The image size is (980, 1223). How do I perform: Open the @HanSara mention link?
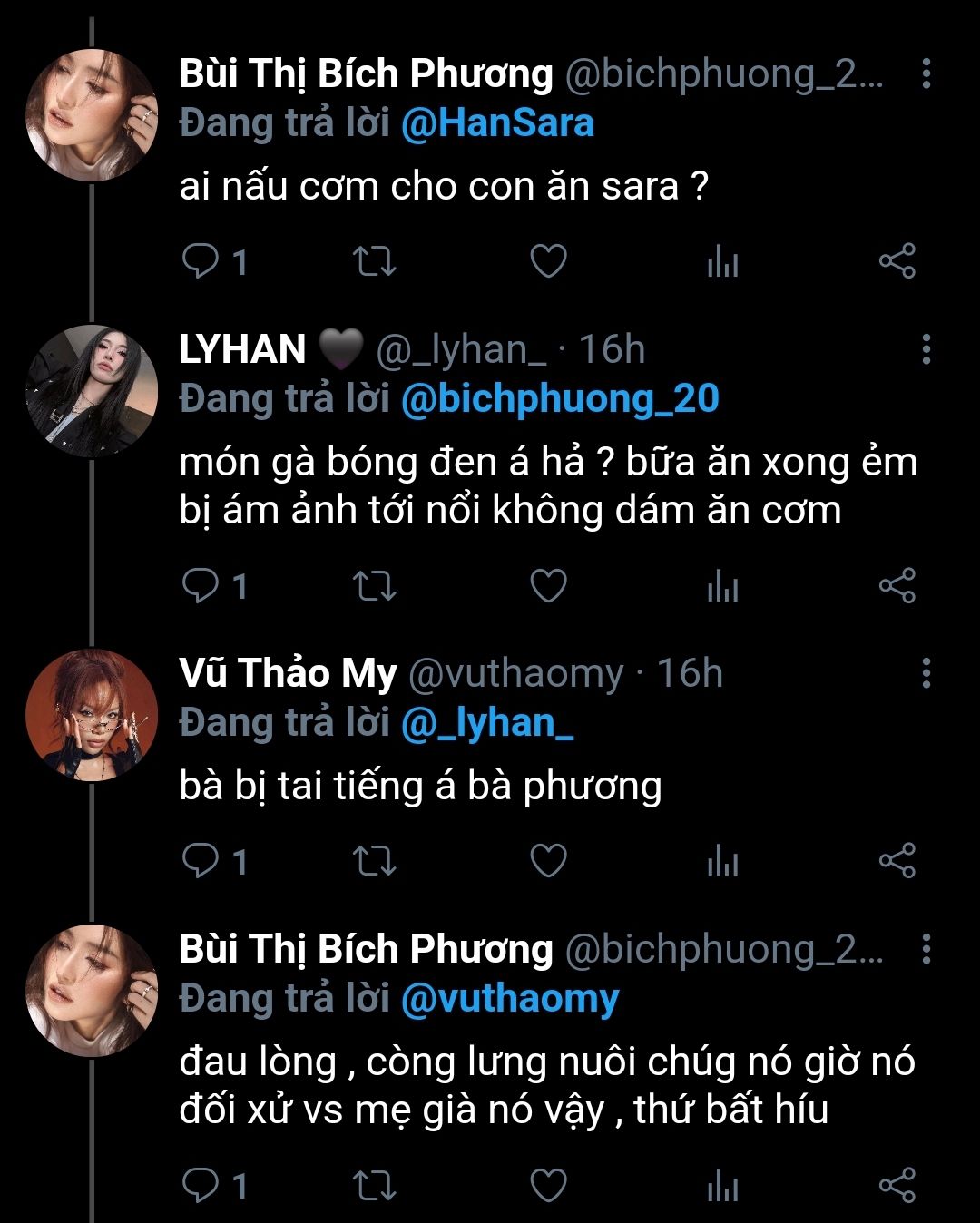click(497, 124)
